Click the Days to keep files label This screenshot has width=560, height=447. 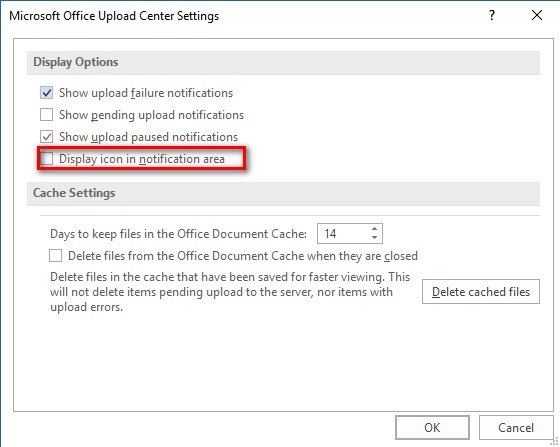coord(179,234)
